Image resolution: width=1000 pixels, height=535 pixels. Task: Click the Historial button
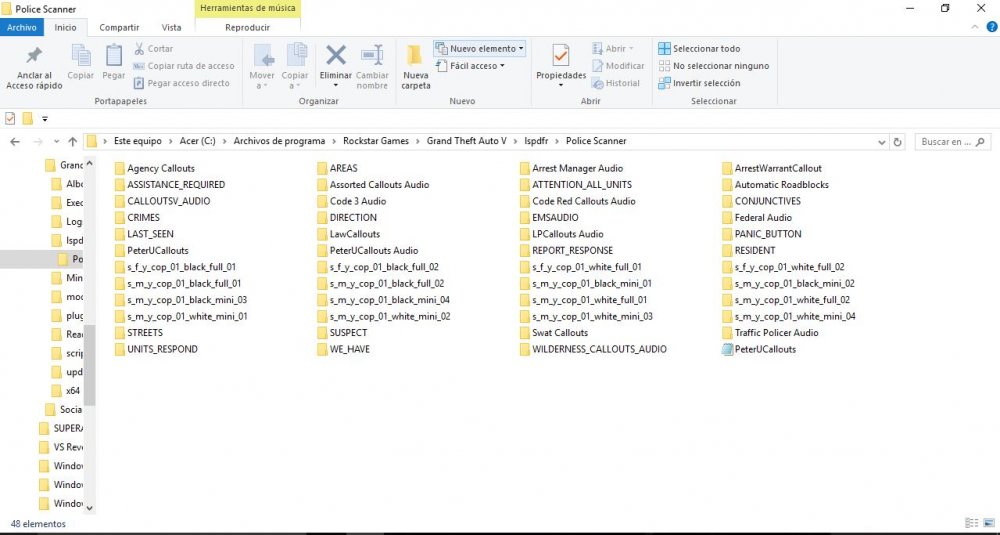(615, 83)
